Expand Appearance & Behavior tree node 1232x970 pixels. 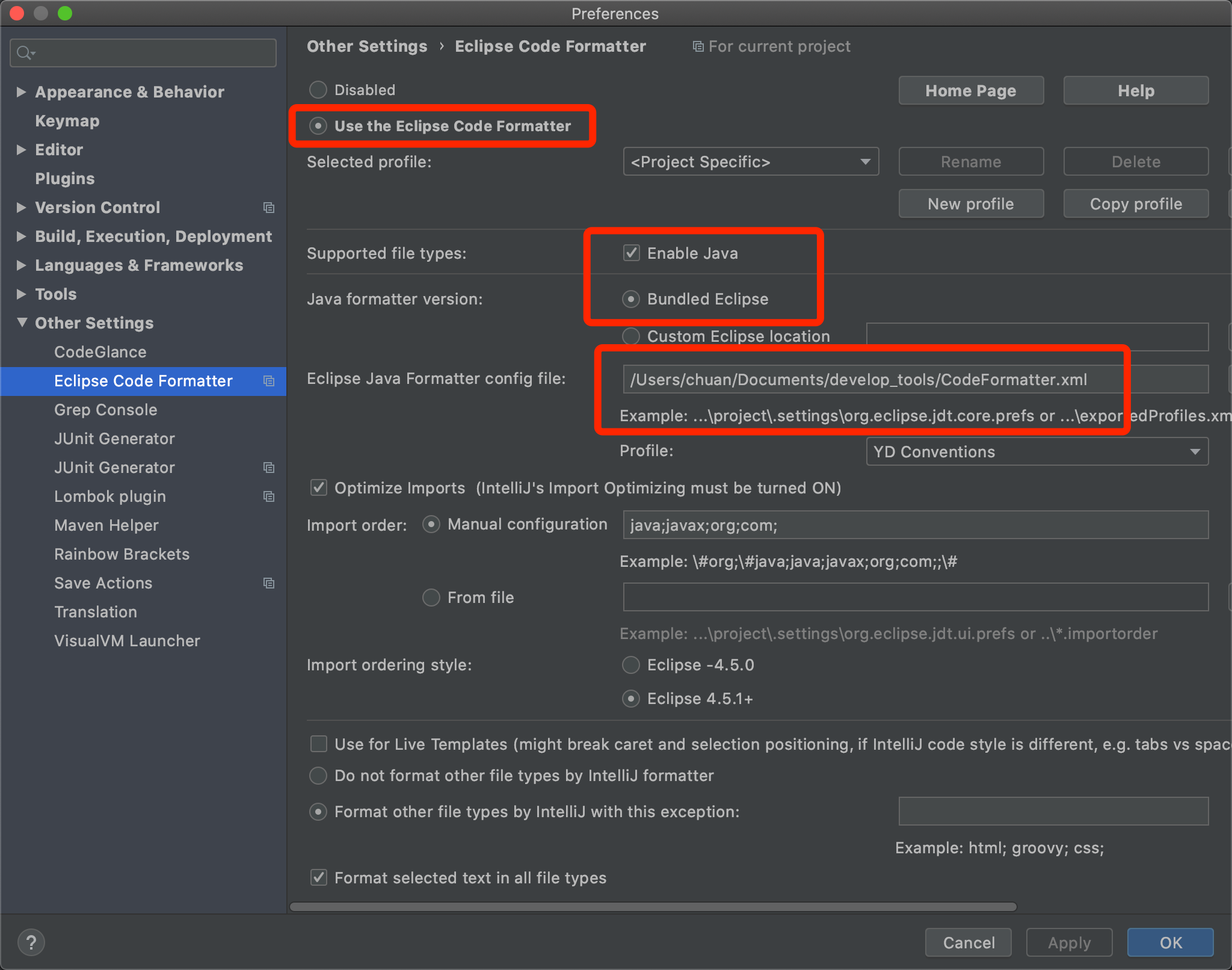click(x=21, y=91)
